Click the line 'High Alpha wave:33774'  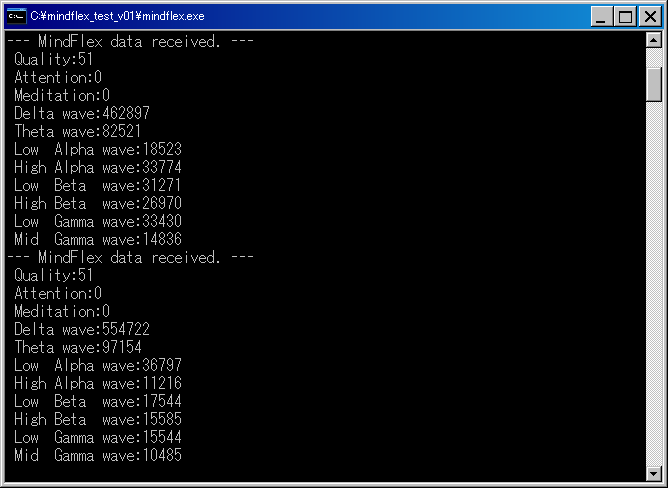click(98, 167)
